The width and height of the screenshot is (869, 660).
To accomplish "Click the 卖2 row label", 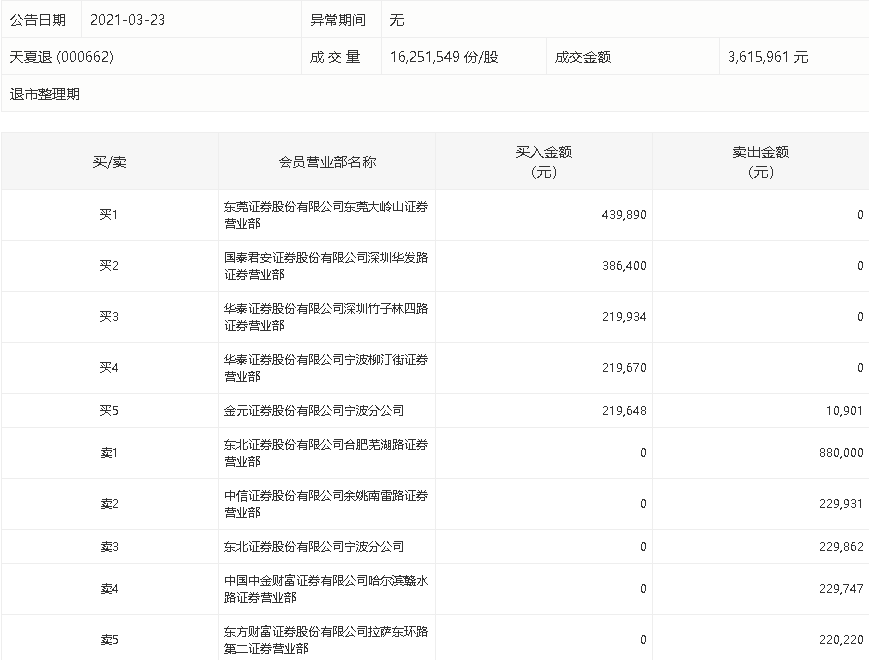I will [x=109, y=504].
